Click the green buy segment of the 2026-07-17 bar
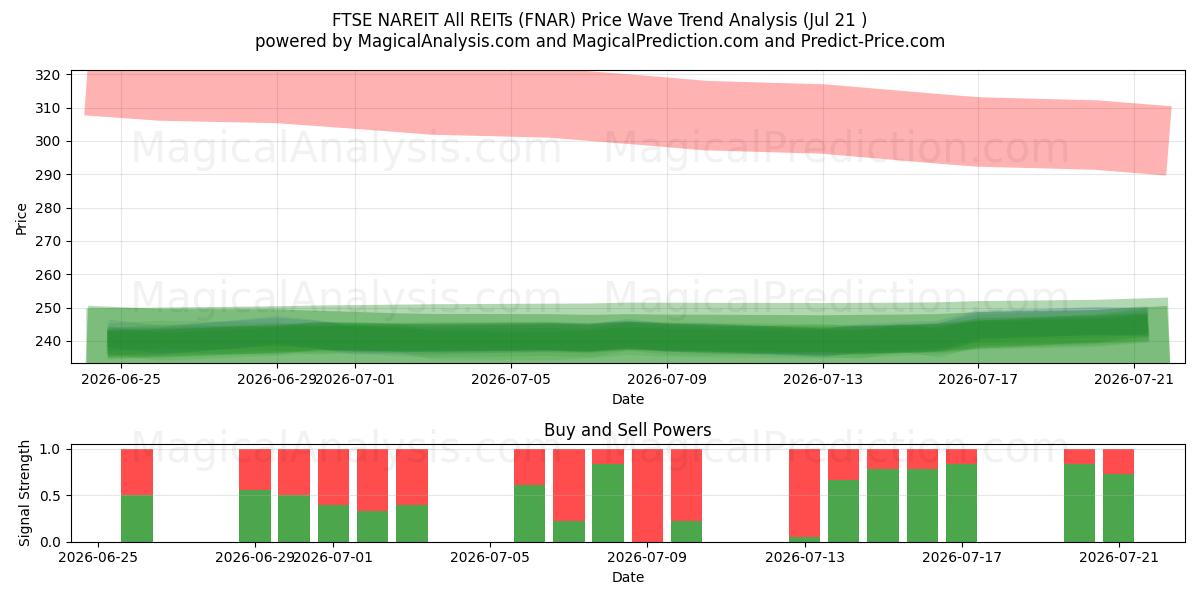1200x600 pixels. tap(961, 503)
